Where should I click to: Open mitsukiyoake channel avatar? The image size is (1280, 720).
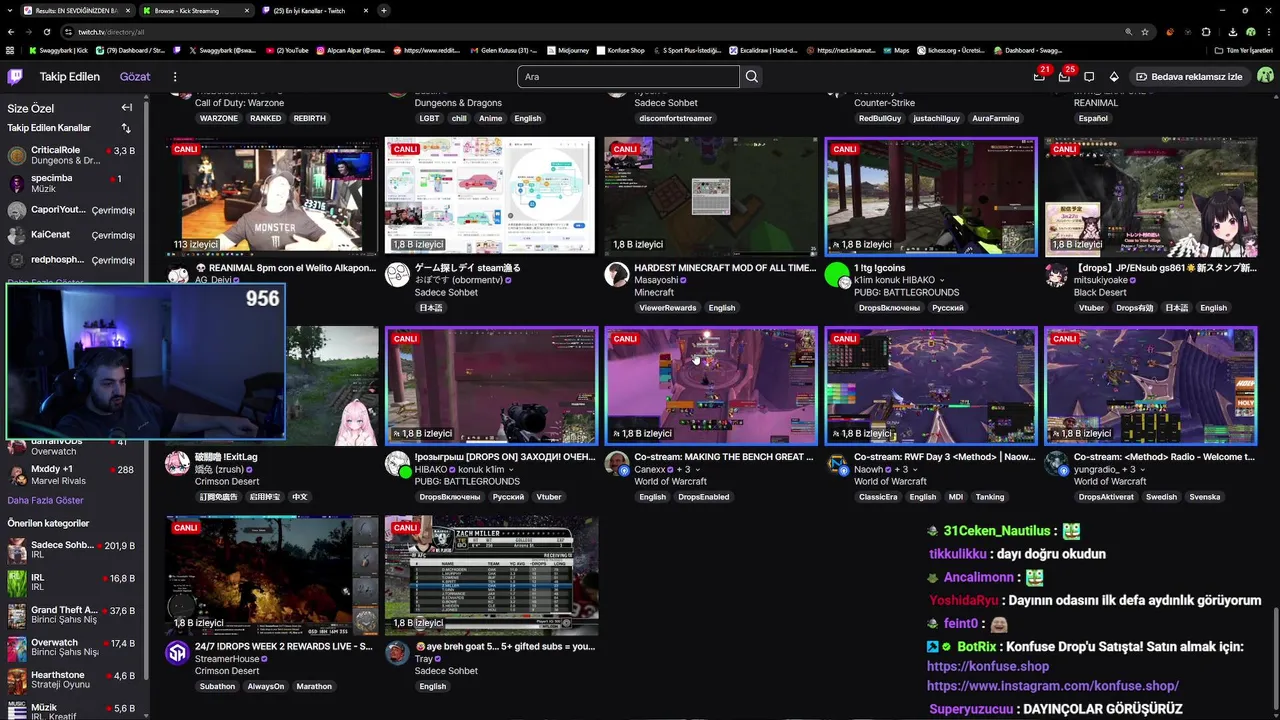tap(1057, 275)
